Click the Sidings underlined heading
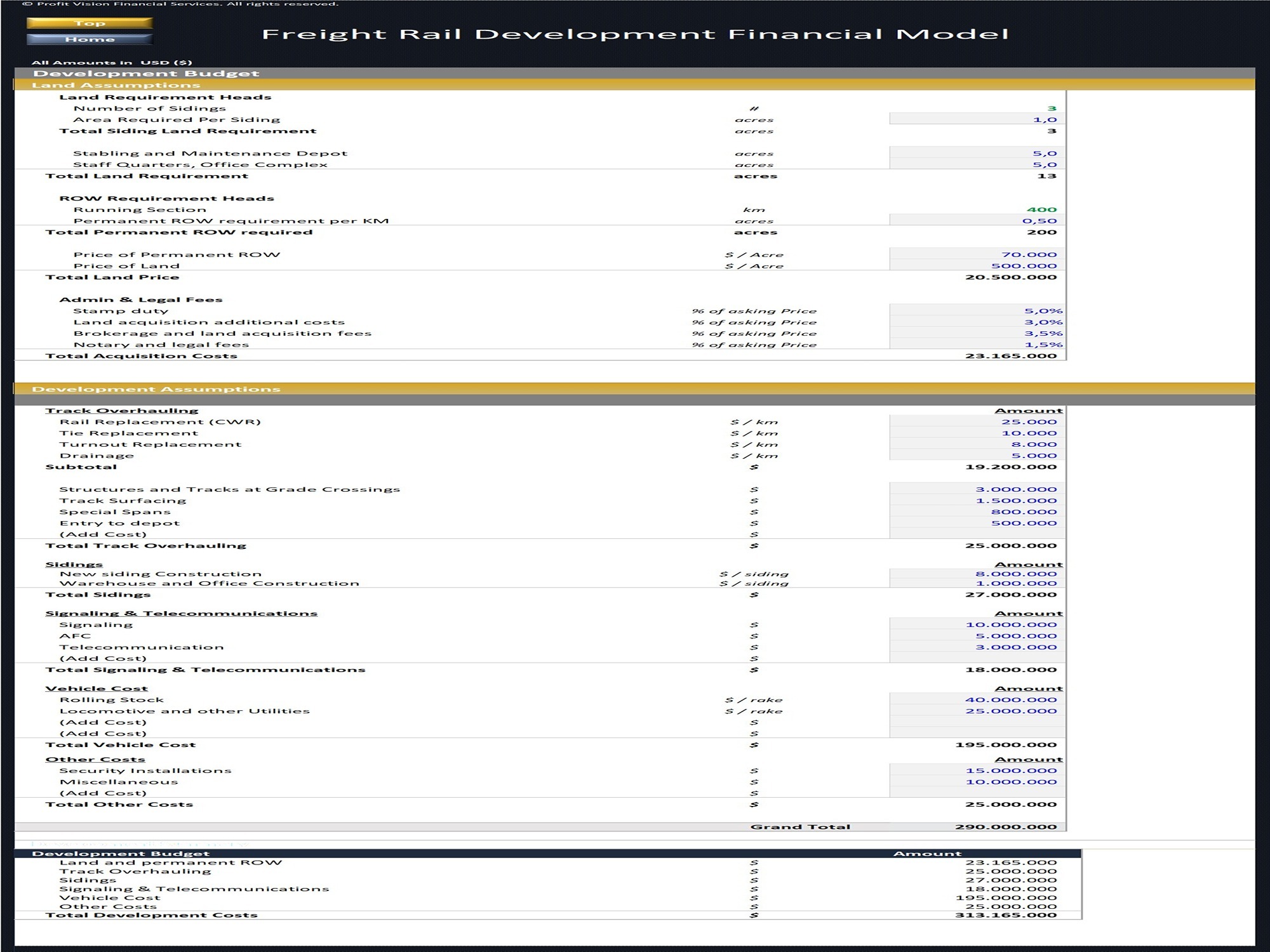Image resolution: width=1270 pixels, height=952 pixels. tap(74, 565)
